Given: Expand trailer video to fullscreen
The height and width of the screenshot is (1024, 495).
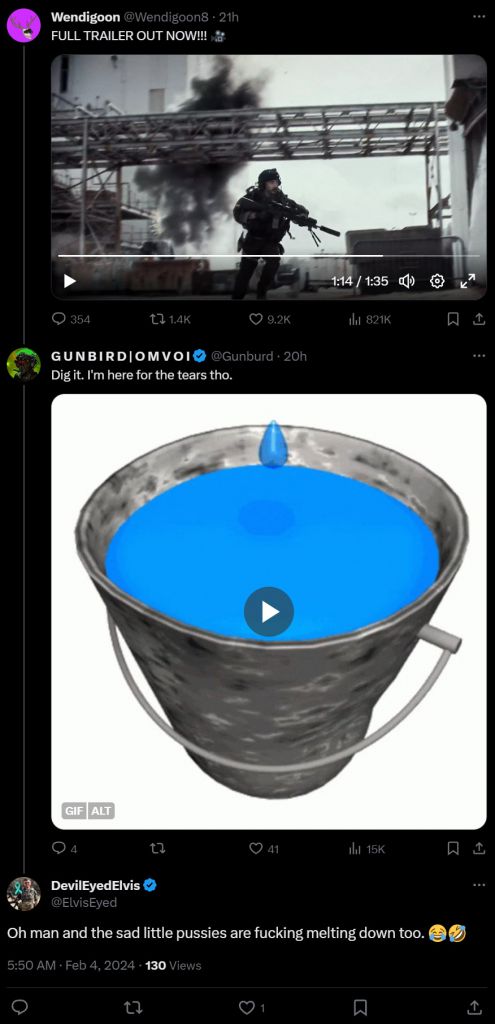Looking at the screenshot, I should (x=468, y=281).
